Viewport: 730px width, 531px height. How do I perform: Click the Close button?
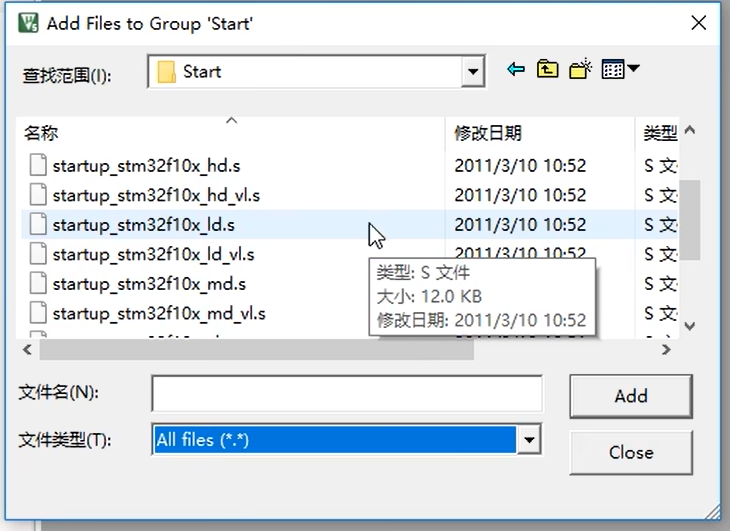(x=631, y=453)
